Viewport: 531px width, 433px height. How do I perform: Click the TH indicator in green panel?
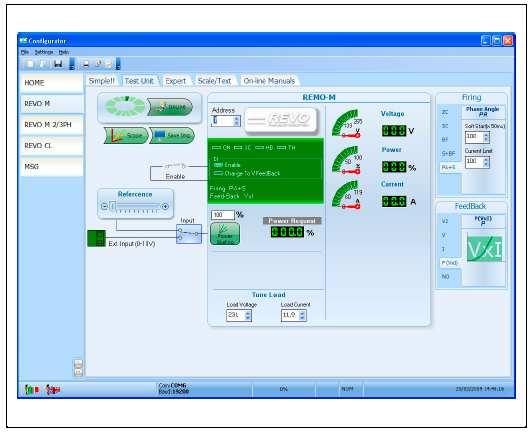pos(286,148)
